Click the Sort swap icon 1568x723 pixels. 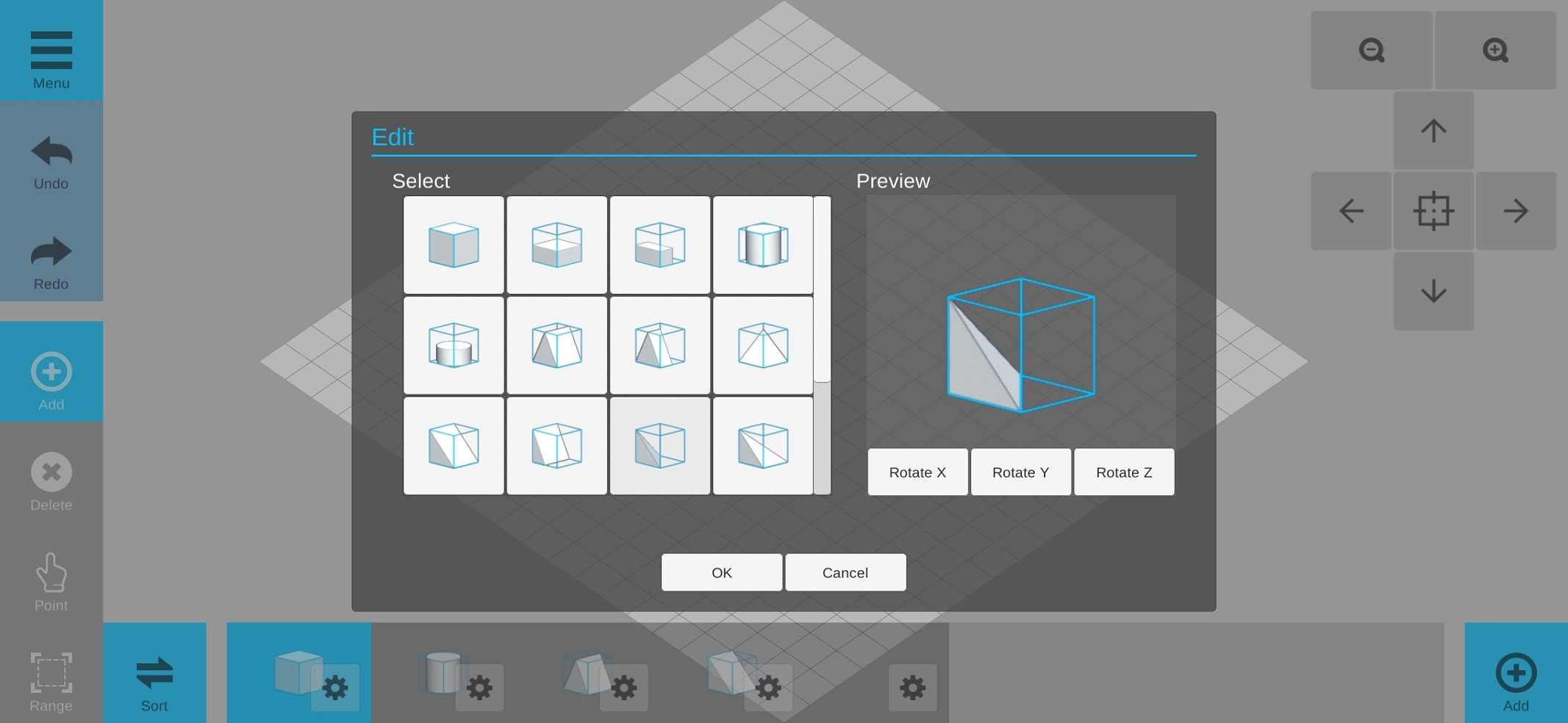coord(154,672)
